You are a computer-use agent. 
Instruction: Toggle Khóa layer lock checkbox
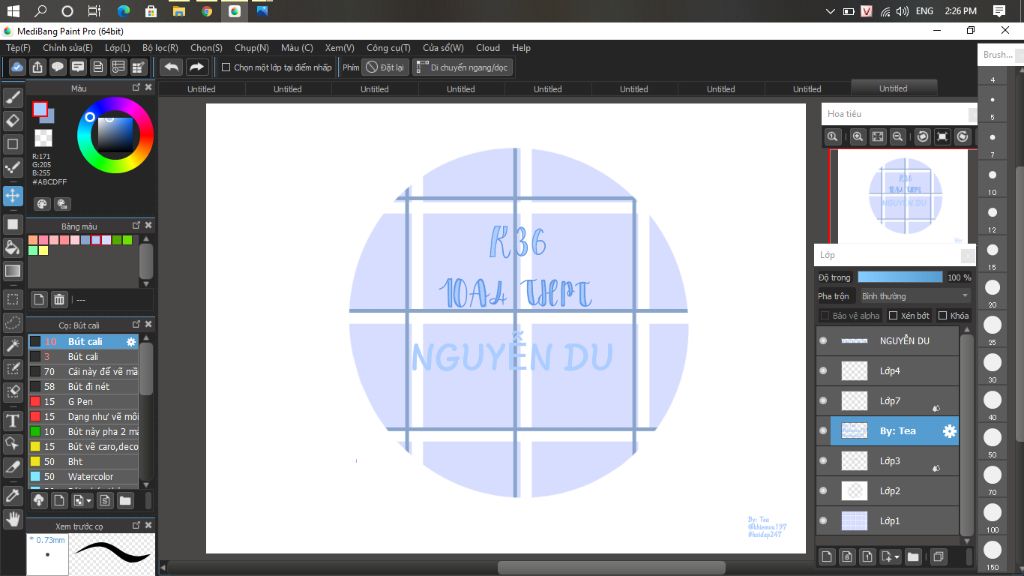[x=942, y=315]
